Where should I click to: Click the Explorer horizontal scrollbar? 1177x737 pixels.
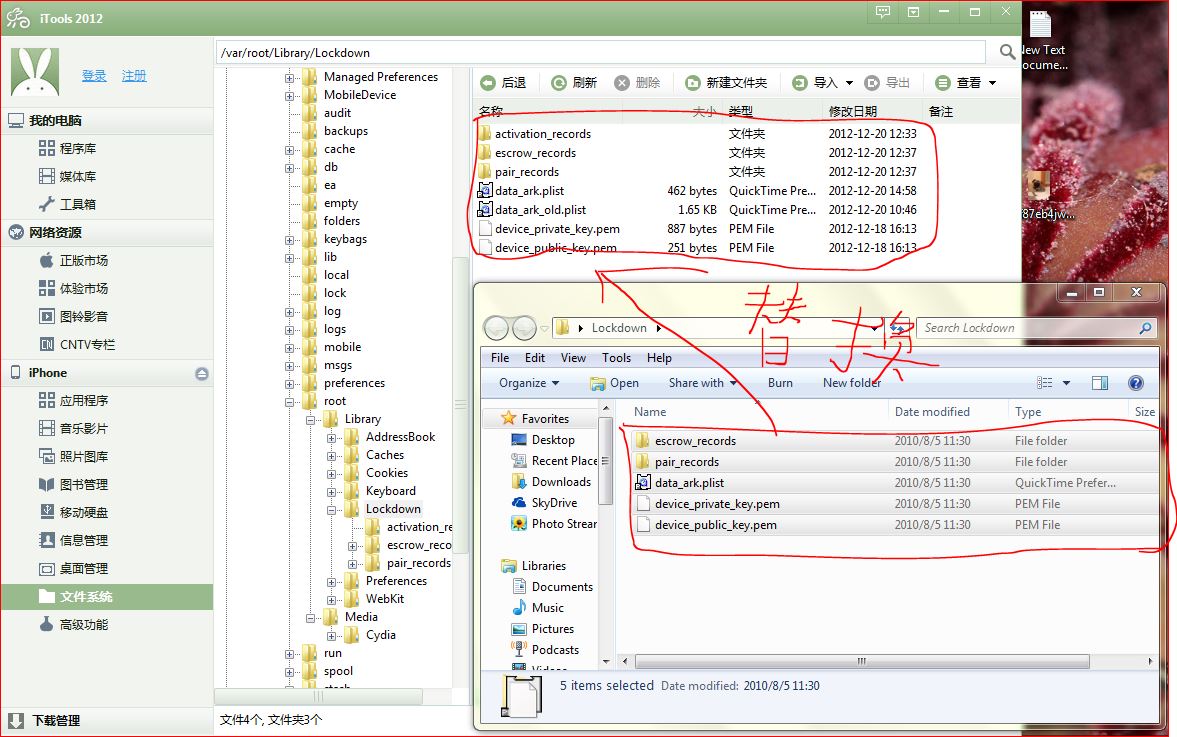(x=862, y=661)
